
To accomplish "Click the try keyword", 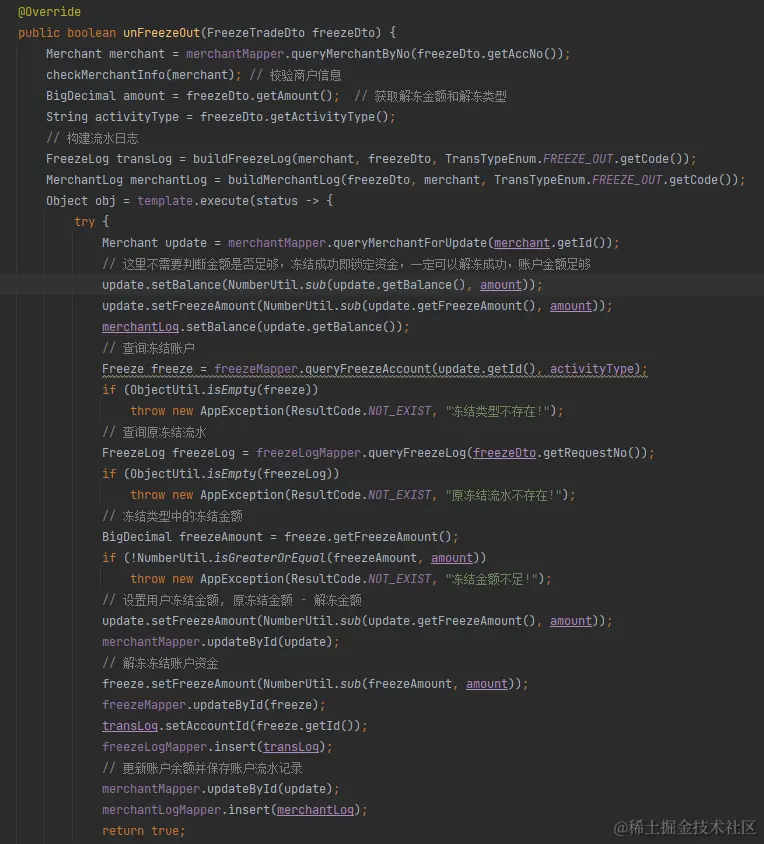I will pyautogui.click(x=85, y=222).
